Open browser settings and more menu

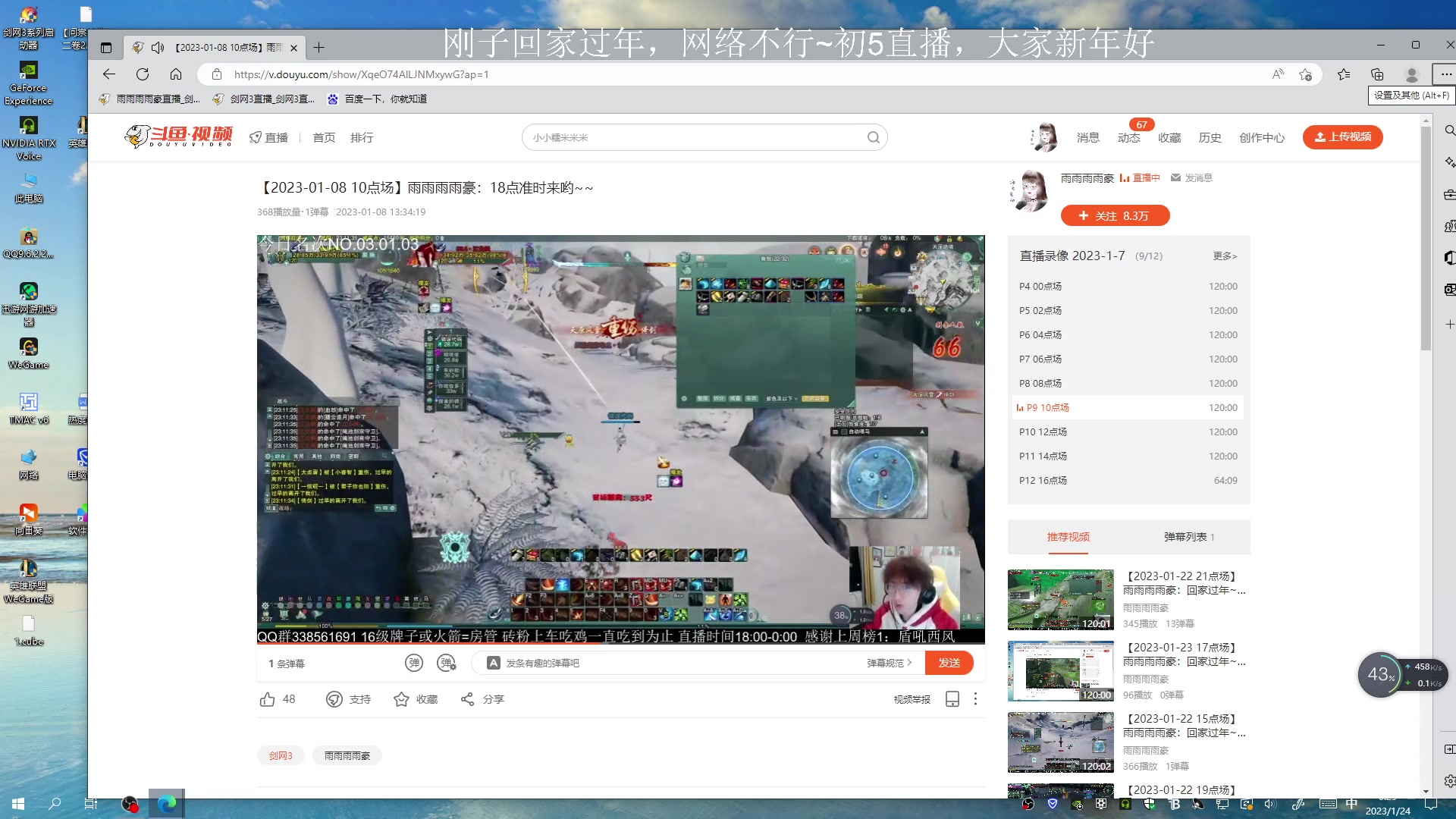pos(1445,74)
